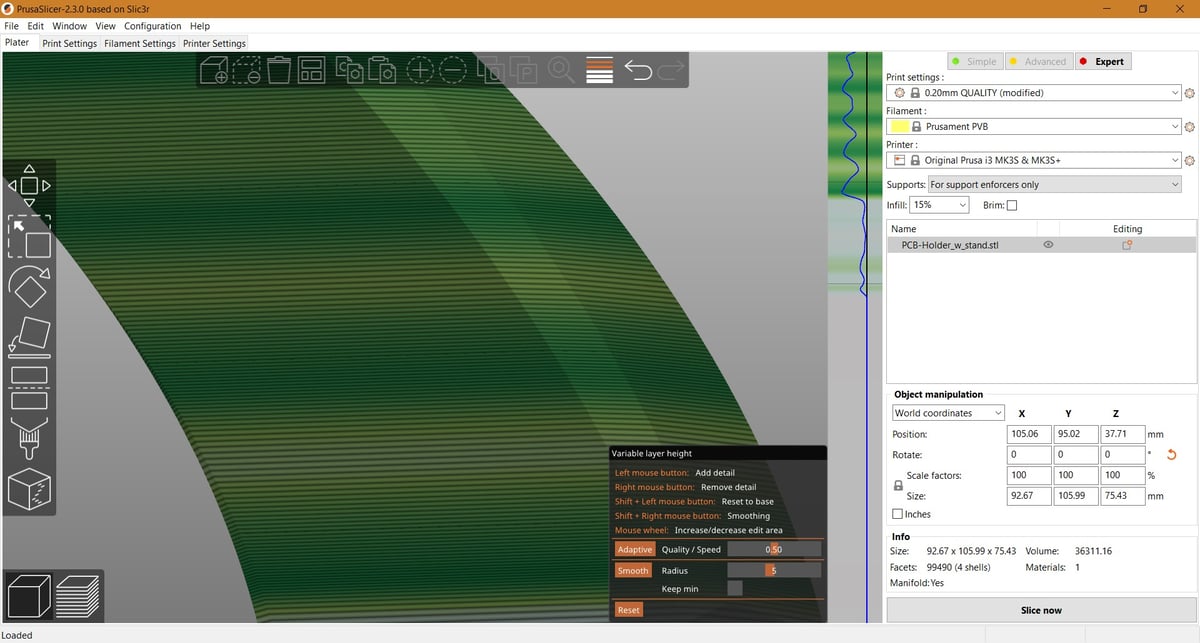The width and height of the screenshot is (1200, 643).
Task: Open the Configuration menu
Action: (x=152, y=26)
